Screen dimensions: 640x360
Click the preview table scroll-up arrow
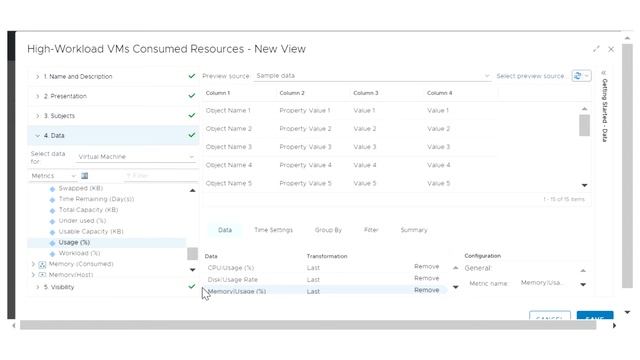(x=584, y=109)
